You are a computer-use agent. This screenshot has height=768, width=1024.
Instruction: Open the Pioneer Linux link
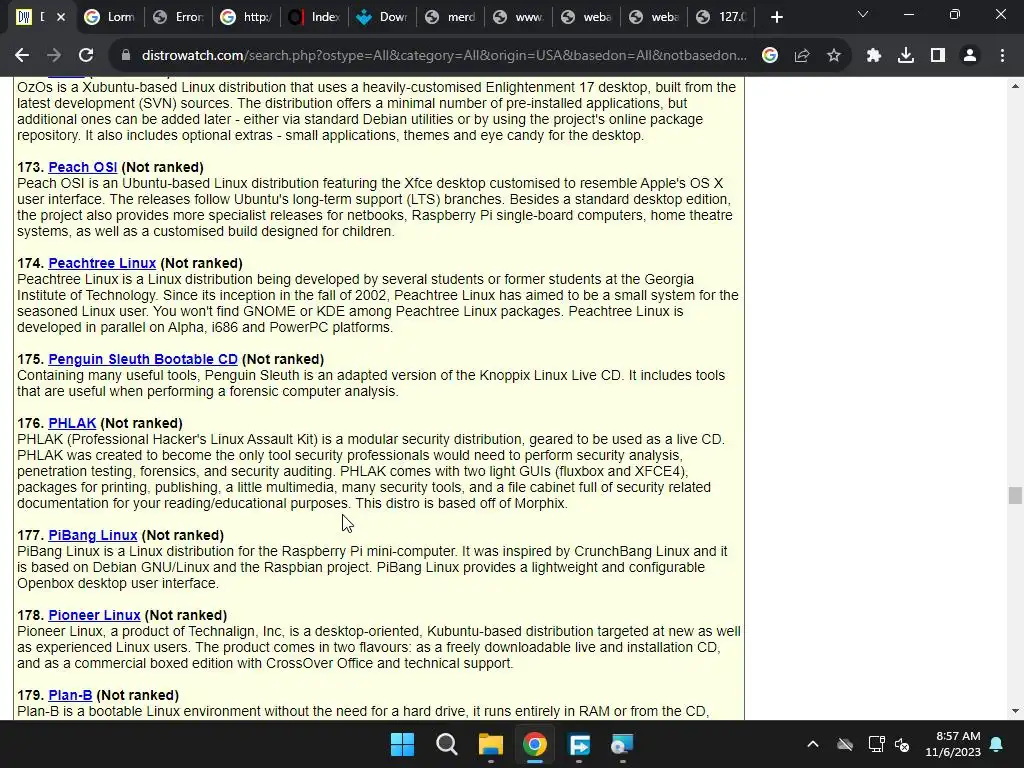(x=94, y=615)
